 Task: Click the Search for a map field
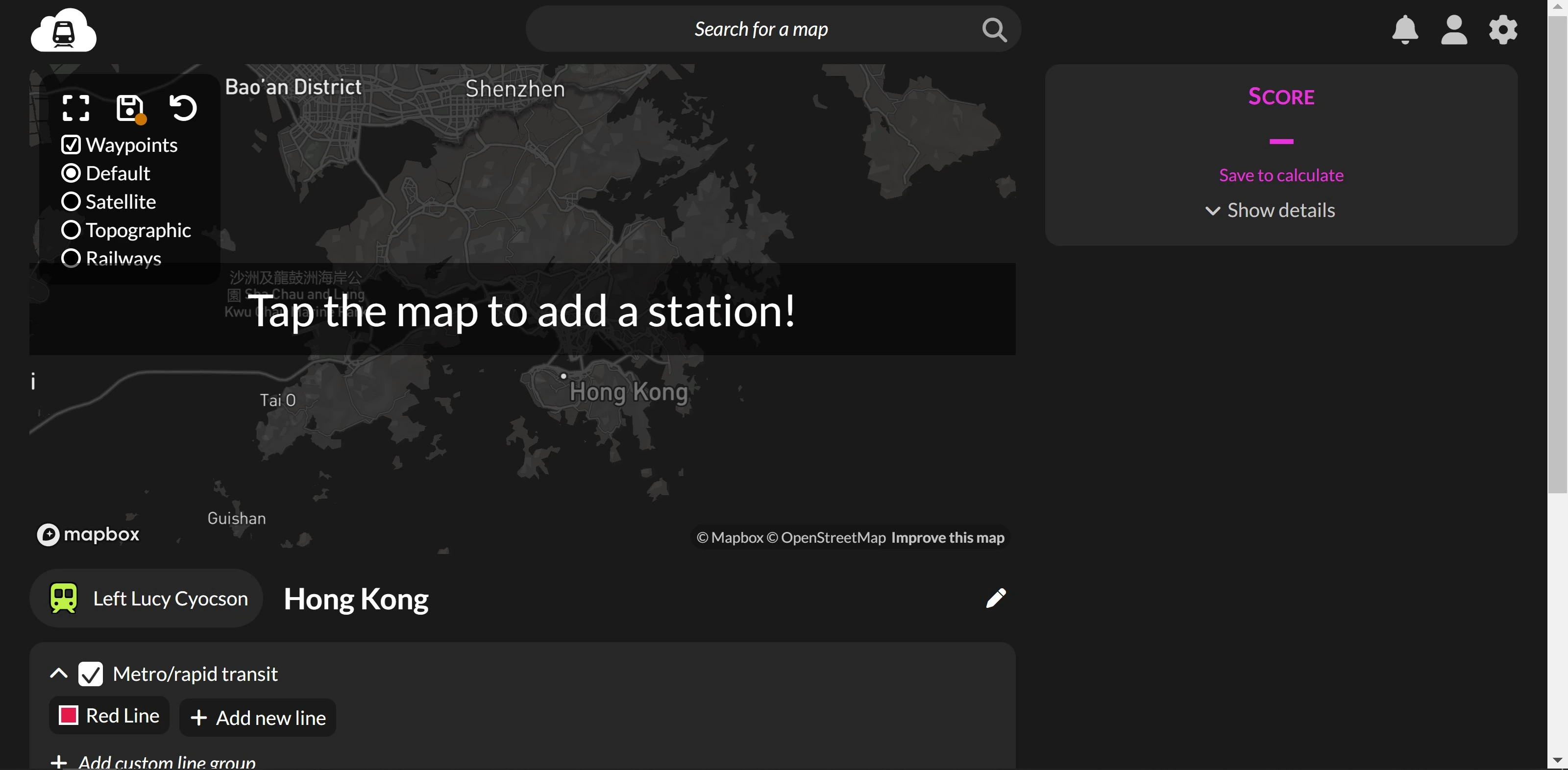[x=760, y=29]
